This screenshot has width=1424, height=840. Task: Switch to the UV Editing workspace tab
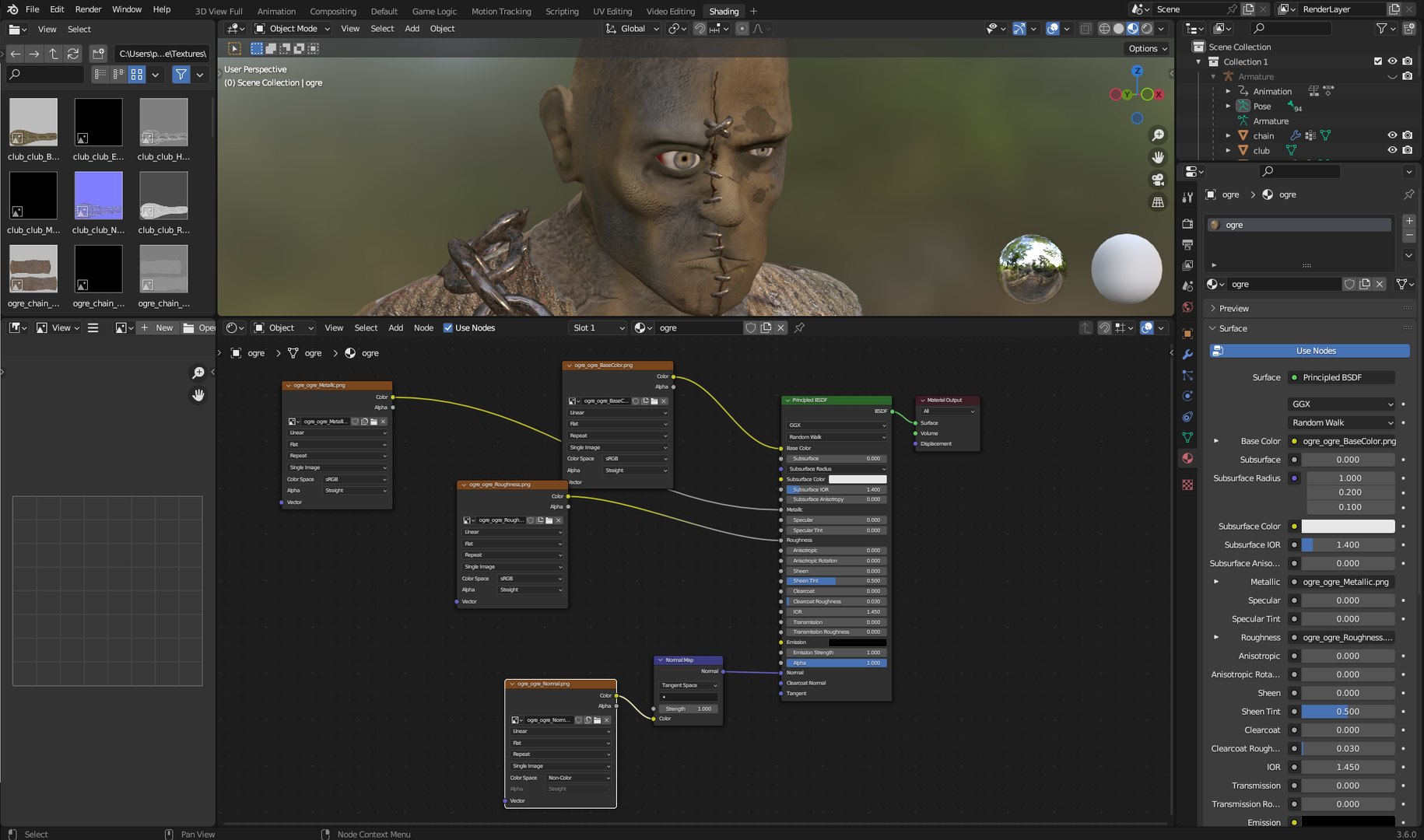click(x=612, y=11)
